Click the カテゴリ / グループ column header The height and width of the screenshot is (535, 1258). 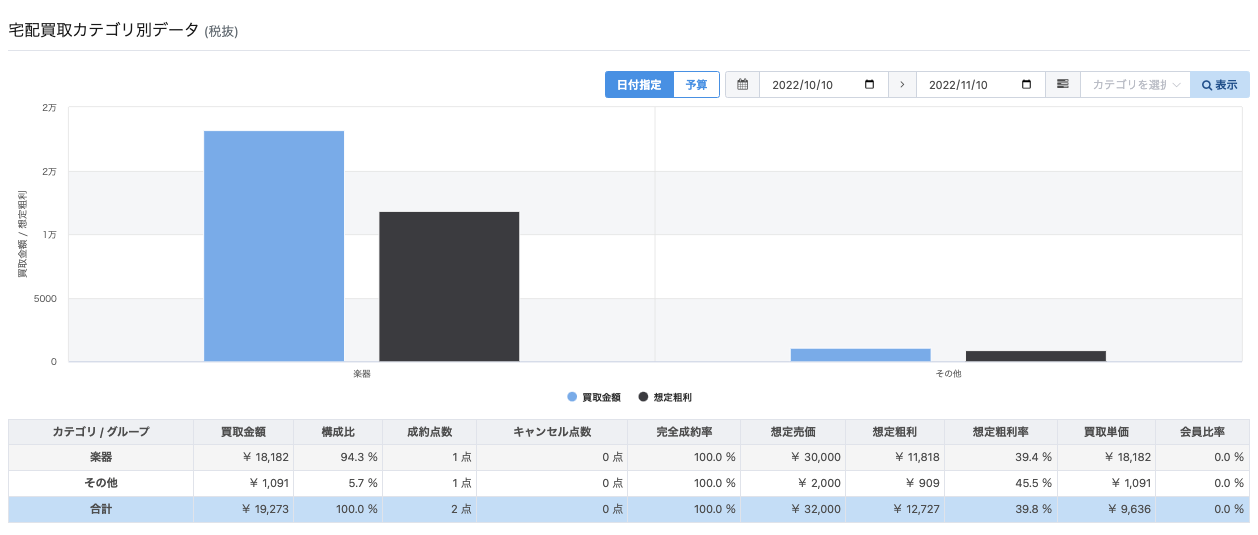tap(101, 432)
